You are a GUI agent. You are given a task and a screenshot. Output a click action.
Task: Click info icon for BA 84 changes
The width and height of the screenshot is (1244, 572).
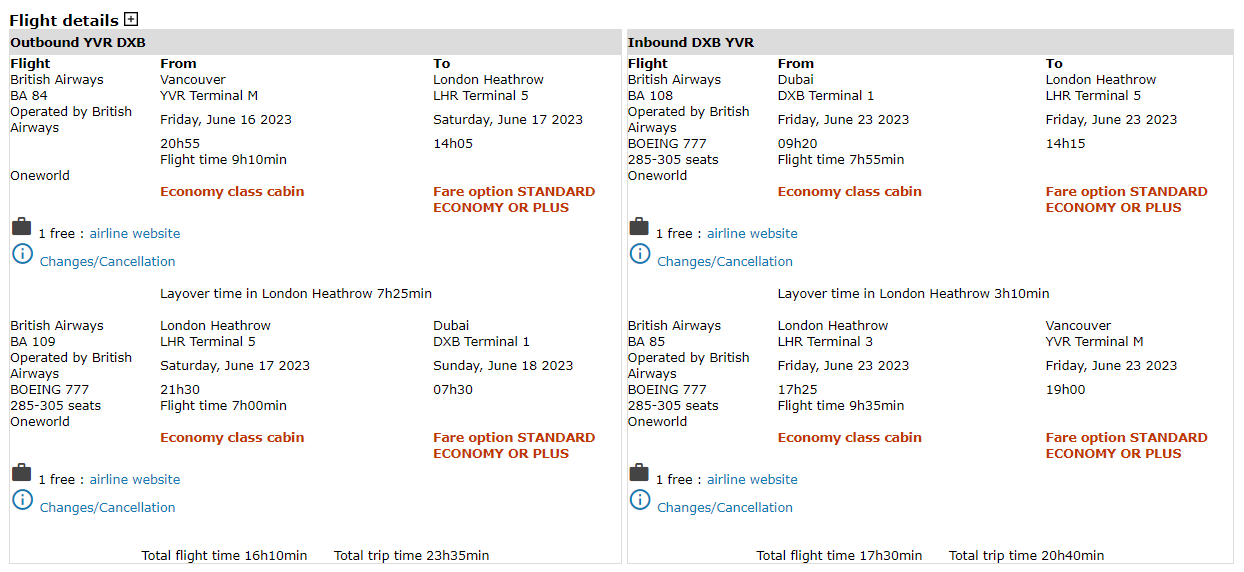pyautogui.click(x=22, y=254)
